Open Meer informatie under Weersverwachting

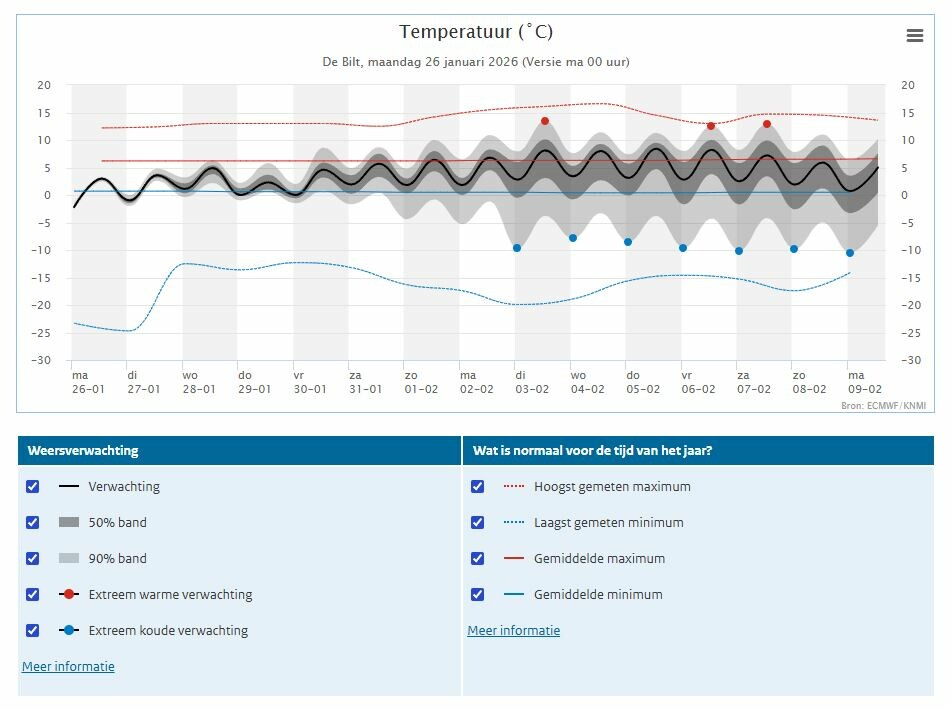point(68,666)
